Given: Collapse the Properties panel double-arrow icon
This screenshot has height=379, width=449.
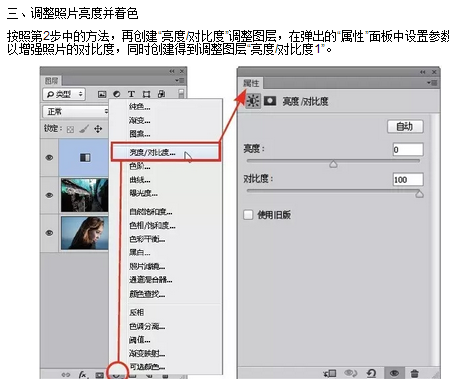Looking at the screenshot, I should tap(423, 72).
